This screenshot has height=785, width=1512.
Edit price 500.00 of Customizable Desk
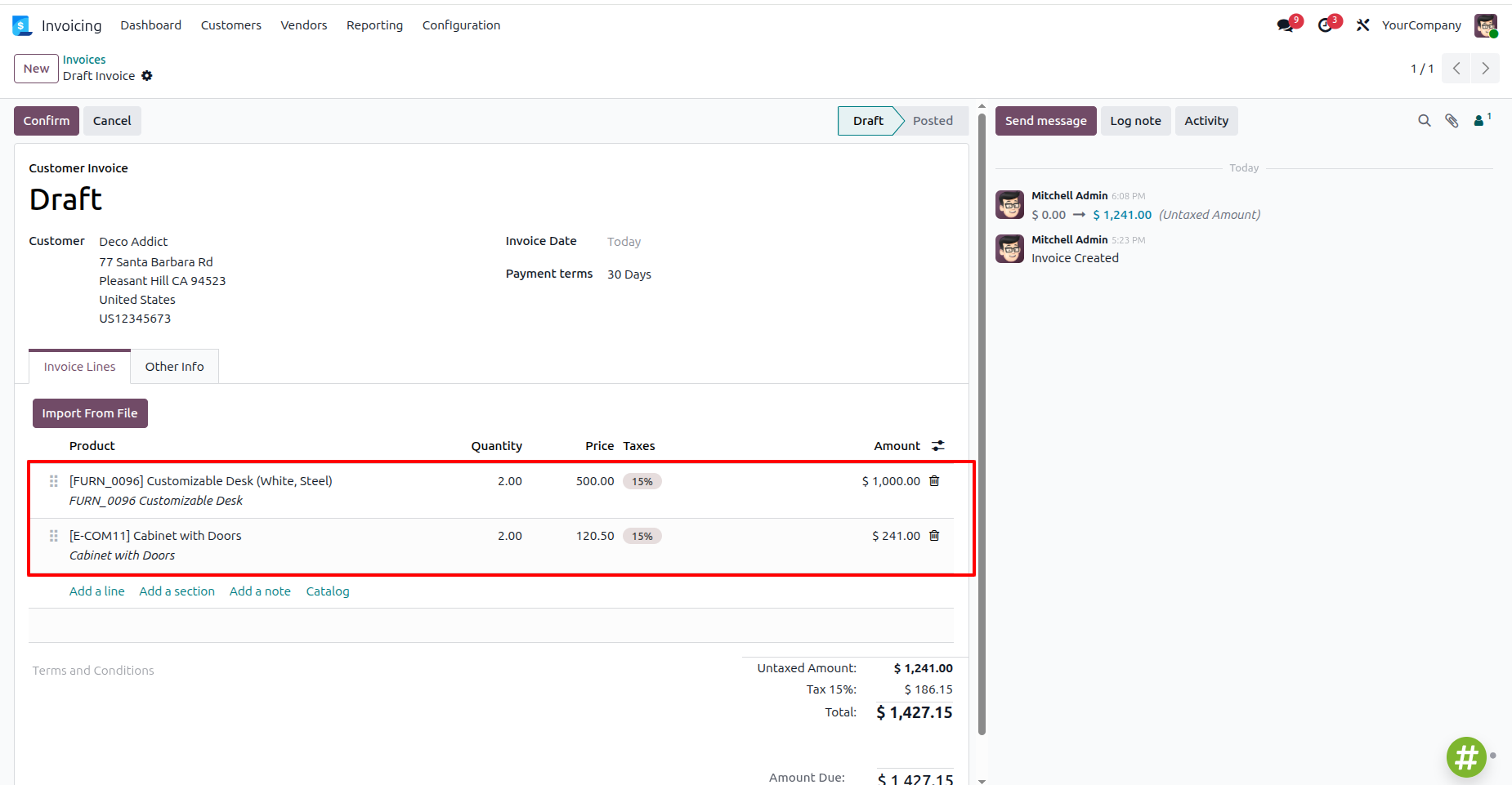[x=595, y=481]
